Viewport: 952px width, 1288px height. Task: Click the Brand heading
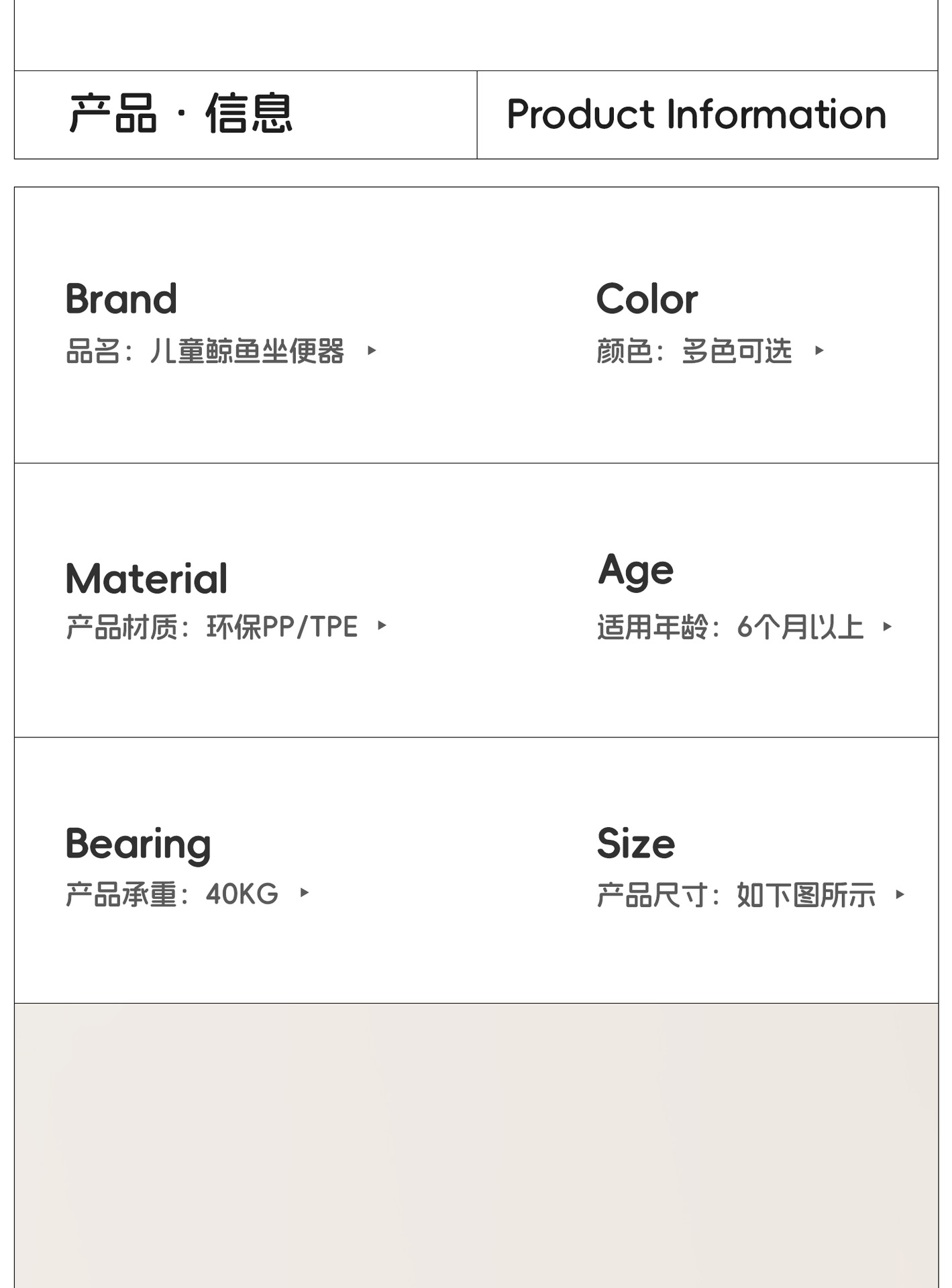pyautogui.click(x=121, y=299)
